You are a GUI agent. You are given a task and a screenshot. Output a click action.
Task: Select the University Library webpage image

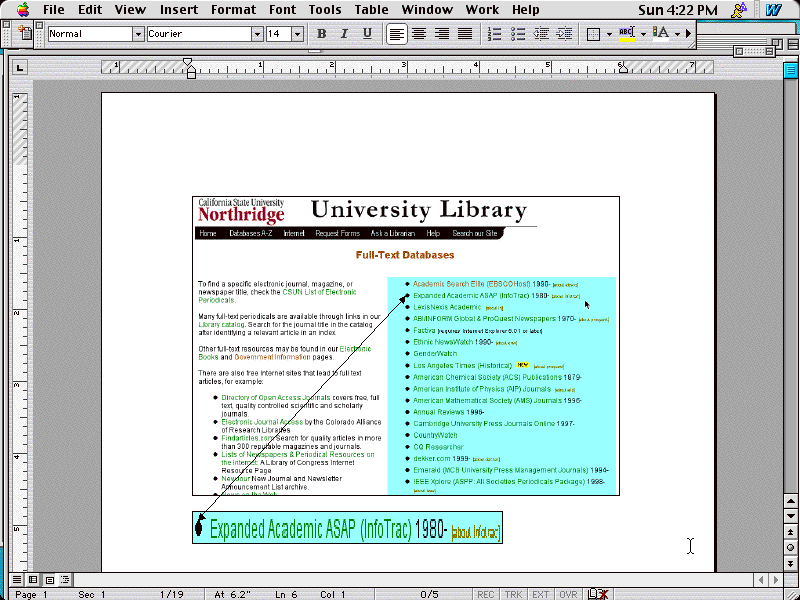pyautogui.click(x=406, y=346)
